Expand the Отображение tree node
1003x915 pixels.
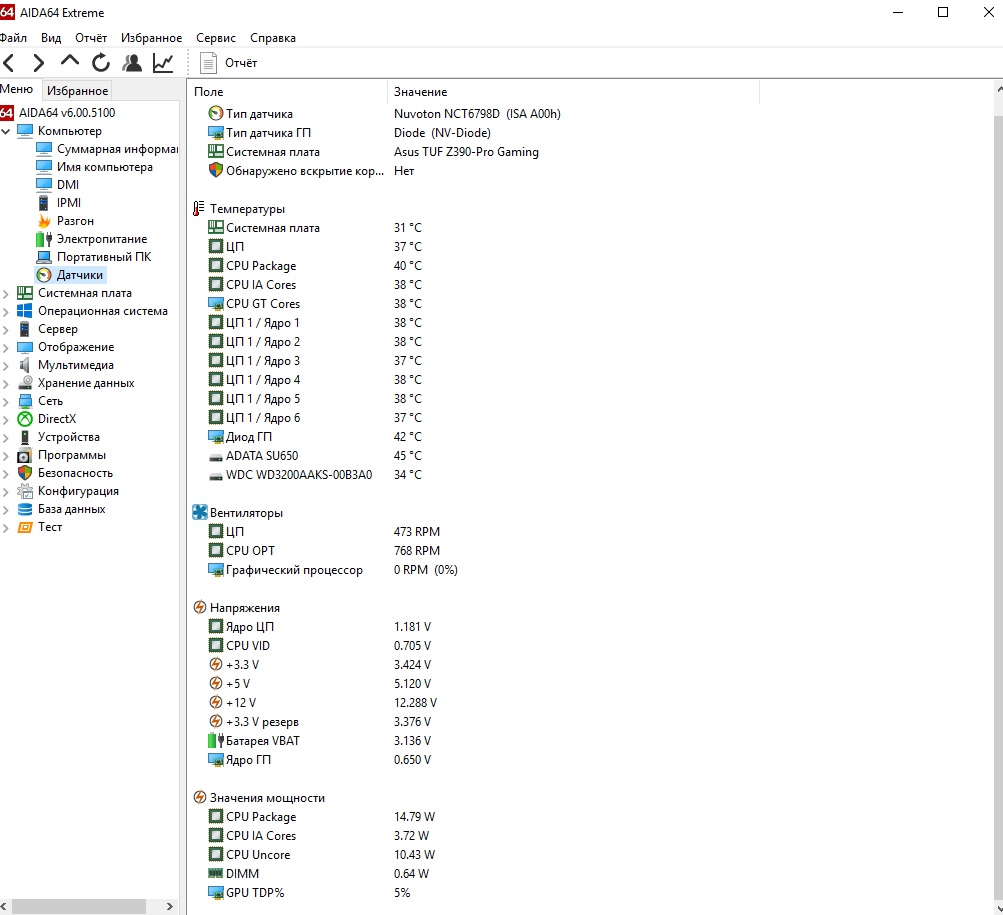click(6, 347)
